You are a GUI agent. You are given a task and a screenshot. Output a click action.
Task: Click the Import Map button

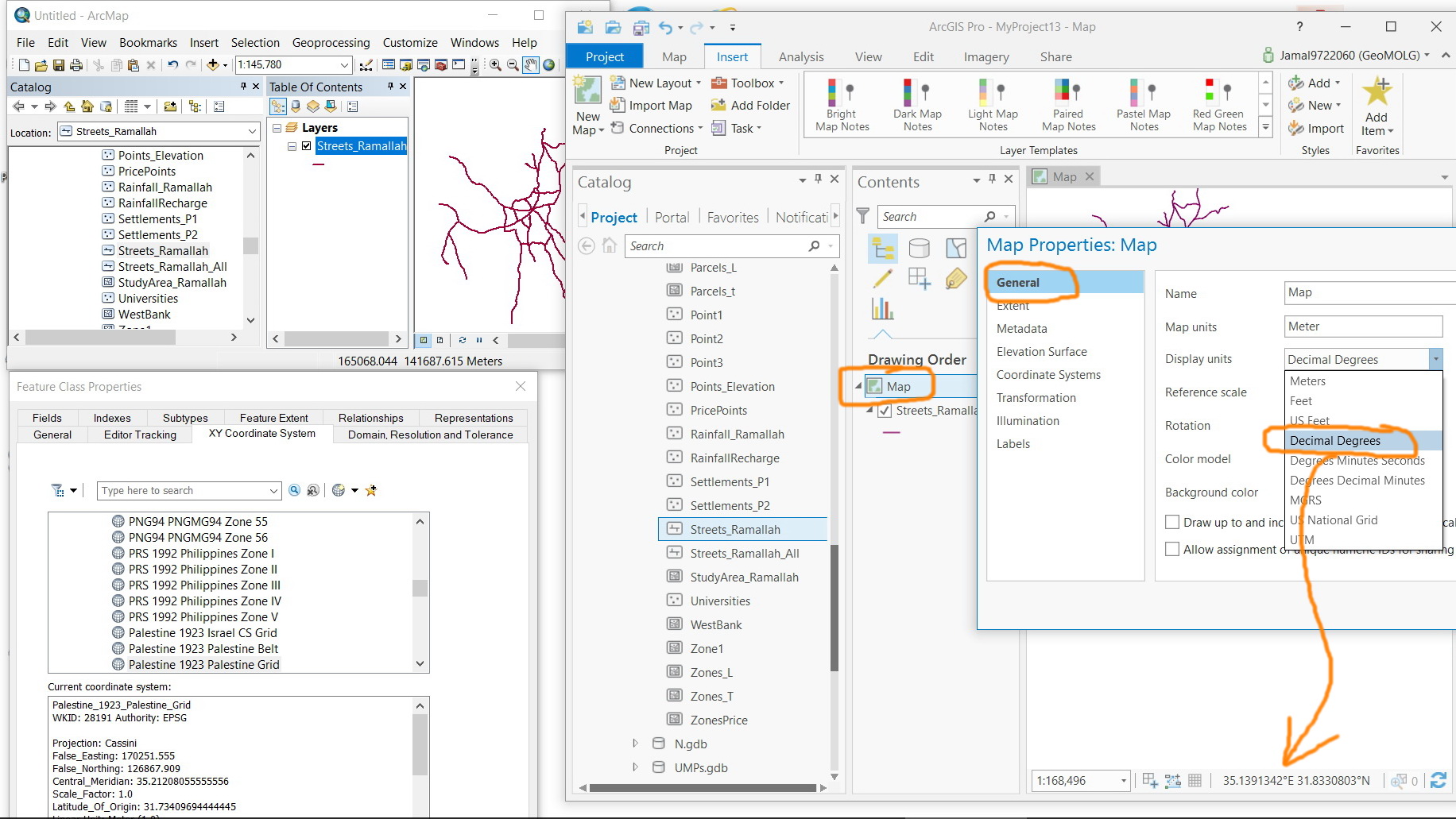(651, 106)
